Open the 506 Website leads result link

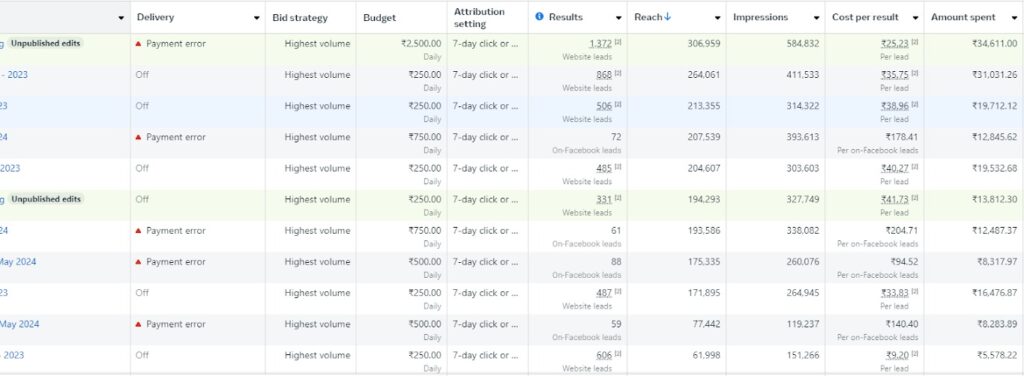(x=604, y=106)
